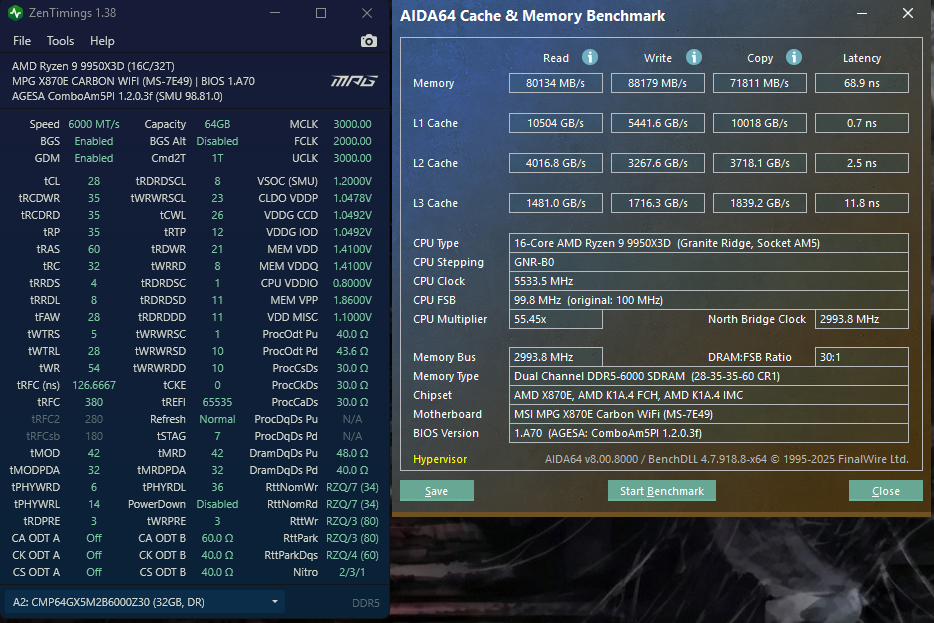Viewport: 934px width, 623px height.
Task: Click the Save button in AIDA64
Action: (437, 491)
